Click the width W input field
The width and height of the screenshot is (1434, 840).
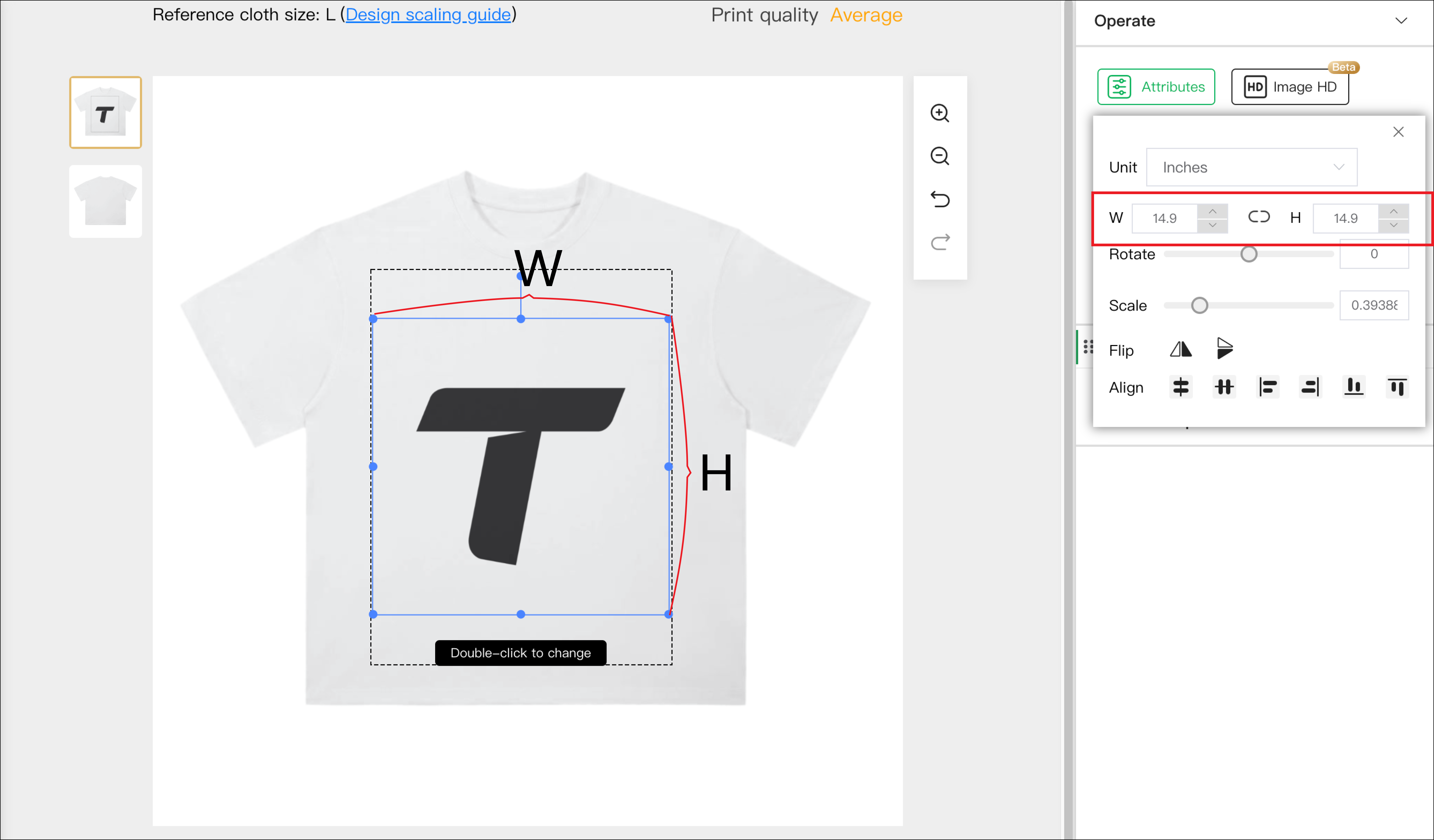point(1164,219)
